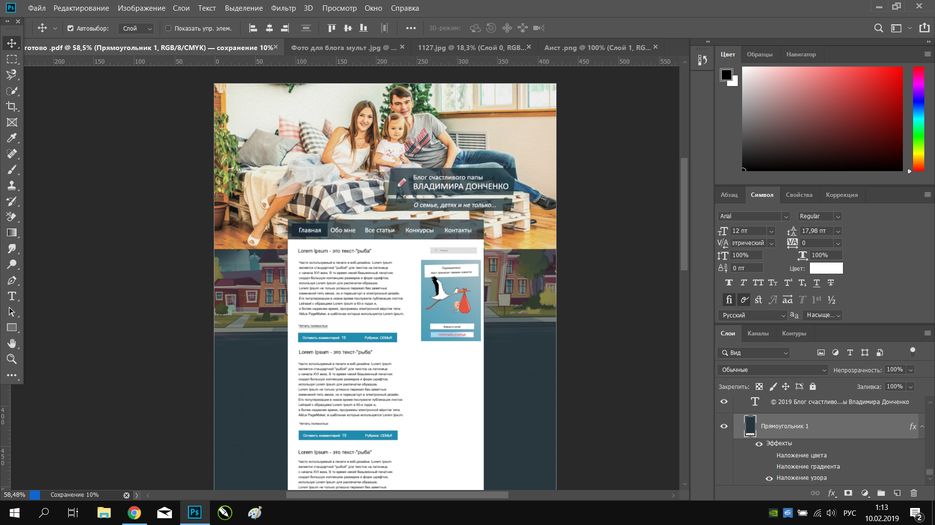Select the Crop tool

coord(11,107)
